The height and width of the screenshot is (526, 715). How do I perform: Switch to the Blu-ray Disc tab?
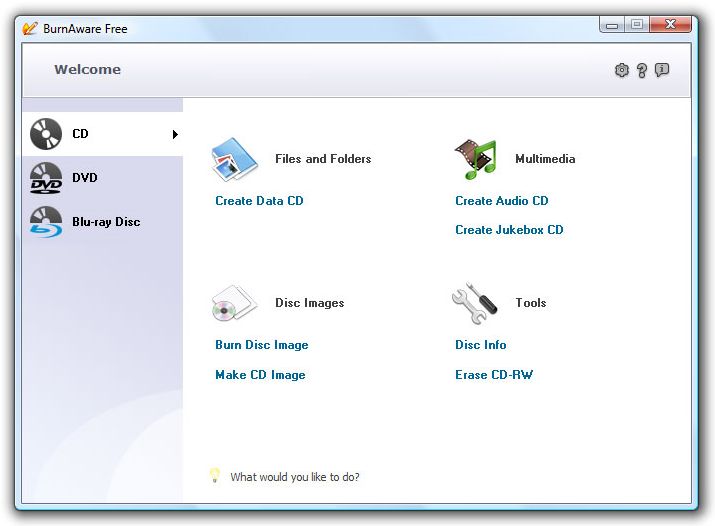(103, 222)
